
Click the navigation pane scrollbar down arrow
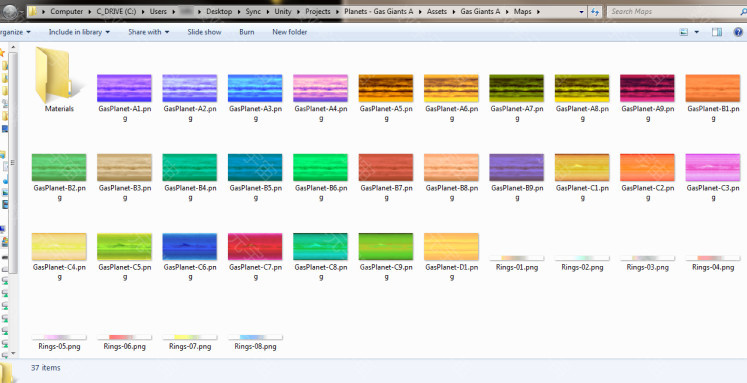(x=13, y=353)
